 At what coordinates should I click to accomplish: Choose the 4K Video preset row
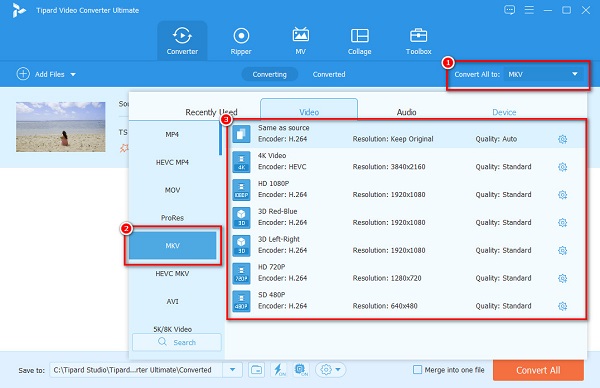tap(407, 162)
